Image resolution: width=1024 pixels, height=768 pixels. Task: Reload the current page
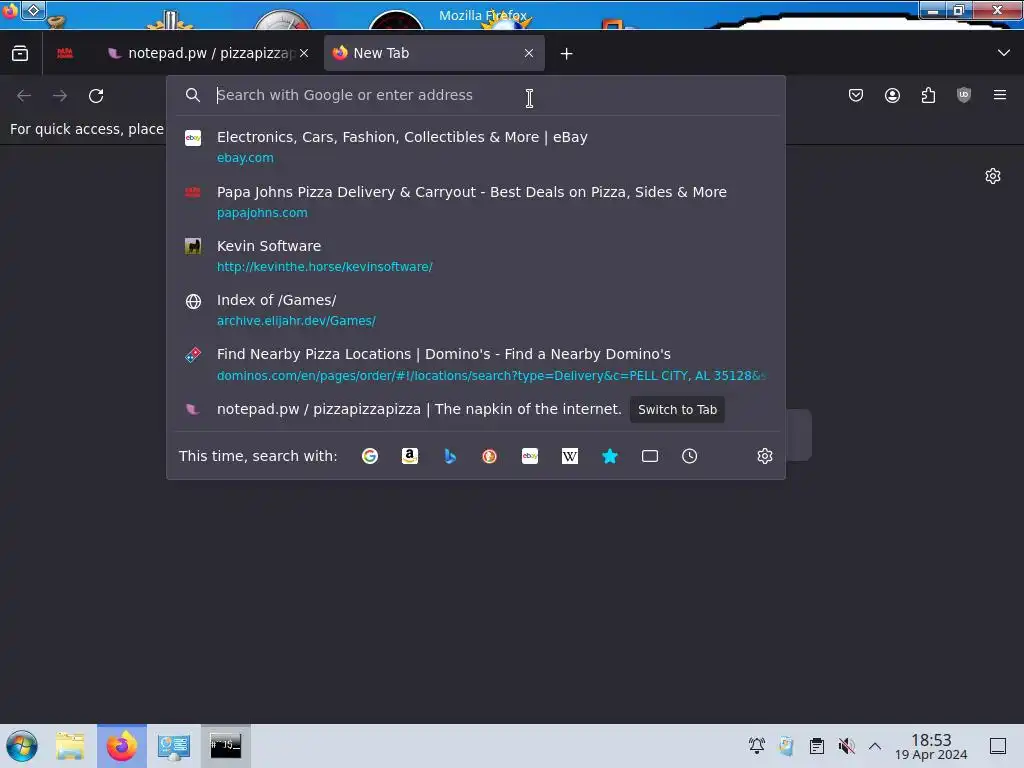point(96,96)
